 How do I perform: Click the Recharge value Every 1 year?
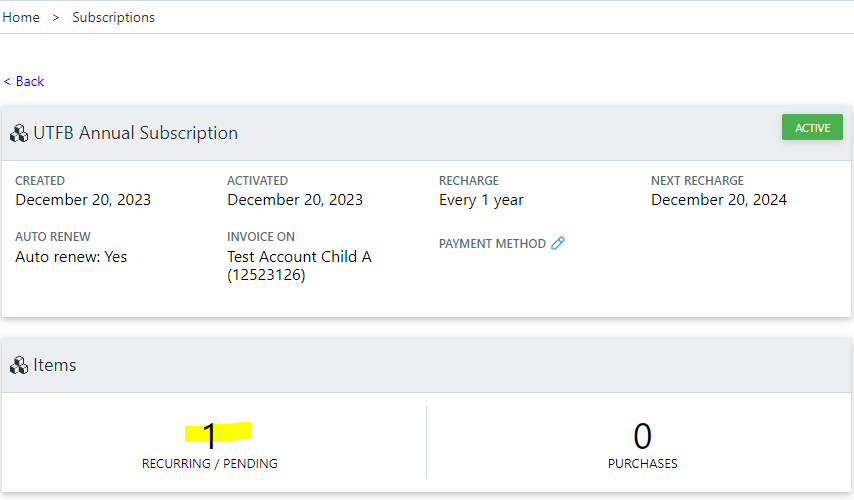coord(481,200)
